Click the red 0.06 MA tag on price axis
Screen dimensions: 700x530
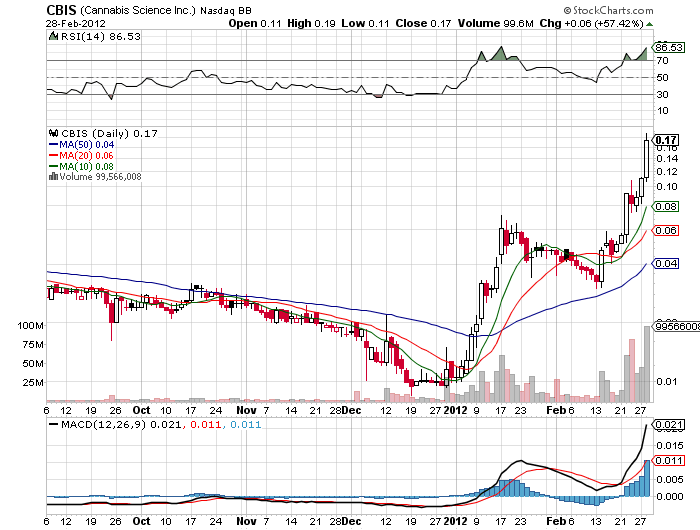click(666, 231)
